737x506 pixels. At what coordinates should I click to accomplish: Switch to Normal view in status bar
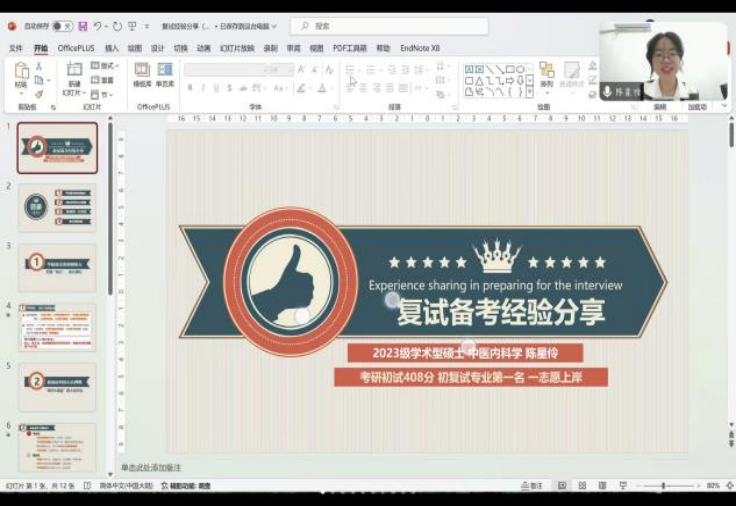(561, 485)
